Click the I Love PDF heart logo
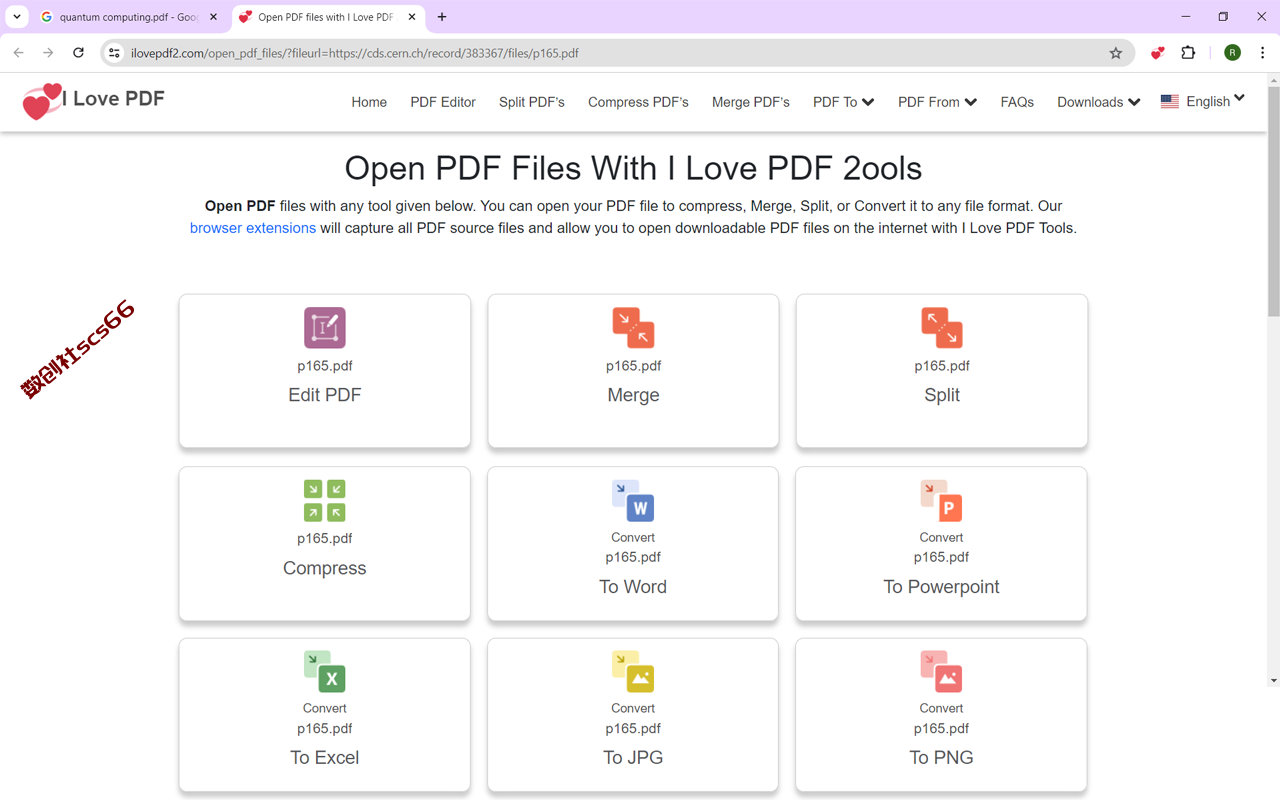 click(x=42, y=101)
